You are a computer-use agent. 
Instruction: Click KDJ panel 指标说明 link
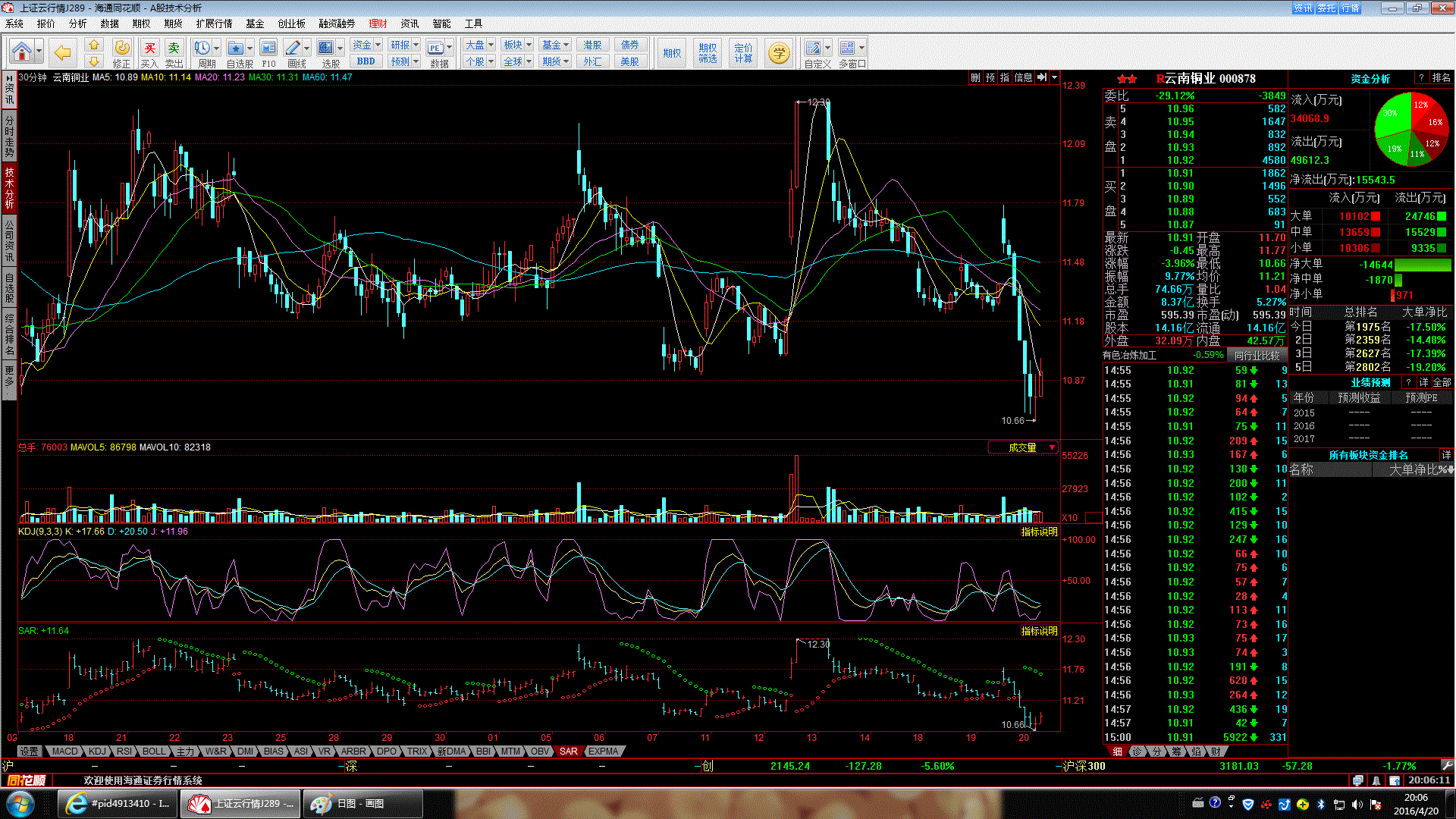1039,532
